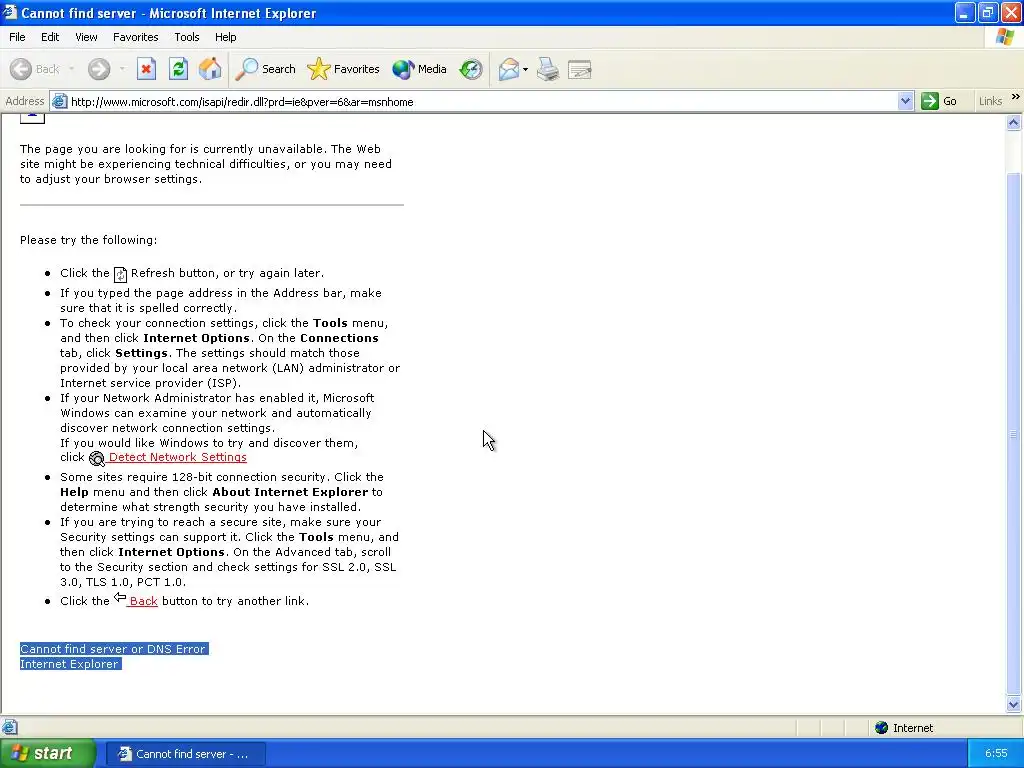Click the page icon in the Address bar
1024x768 pixels.
tap(59, 101)
